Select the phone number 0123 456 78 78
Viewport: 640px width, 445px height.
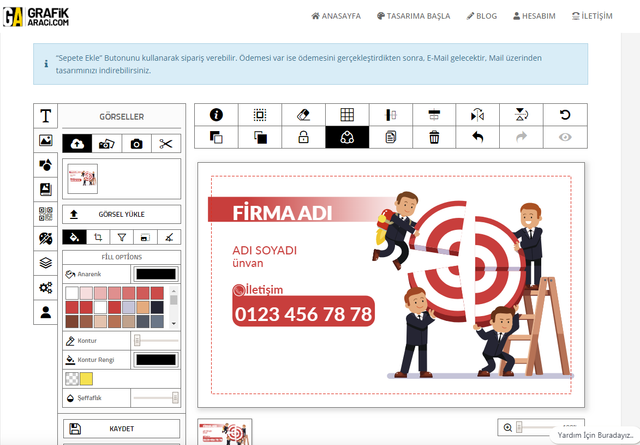[x=303, y=314]
